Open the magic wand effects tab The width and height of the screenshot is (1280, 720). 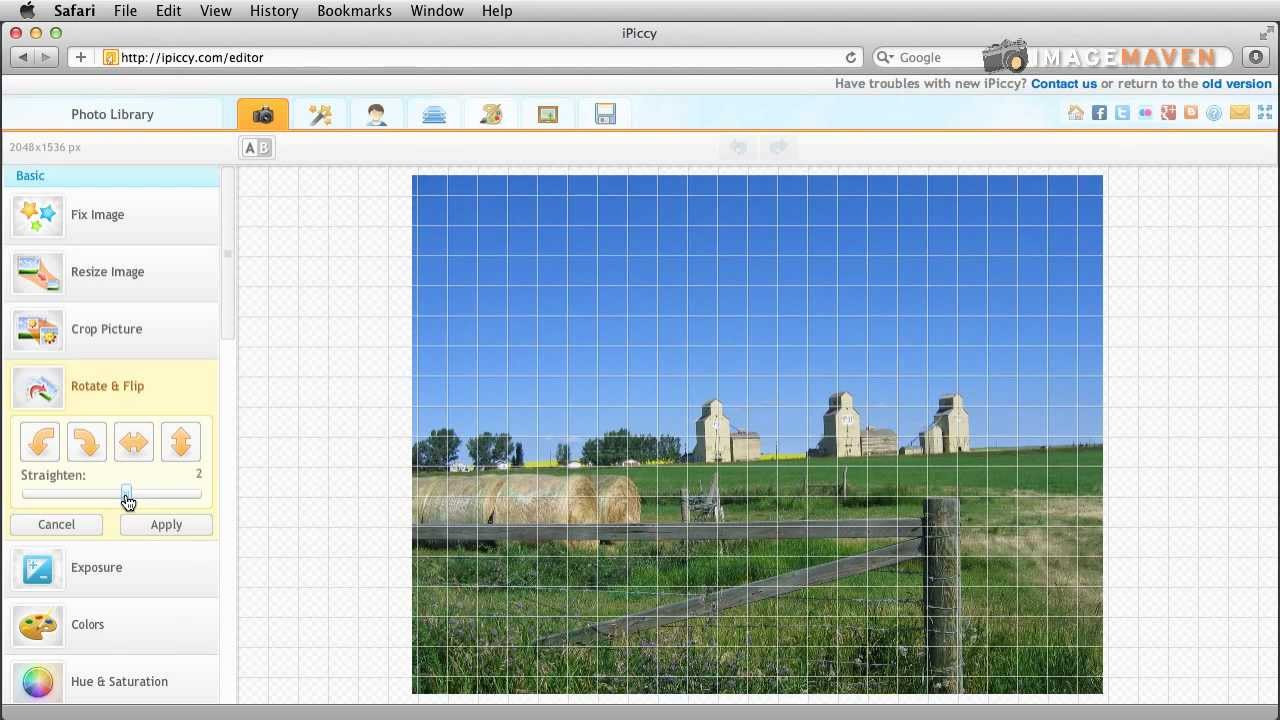tap(320, 114)
